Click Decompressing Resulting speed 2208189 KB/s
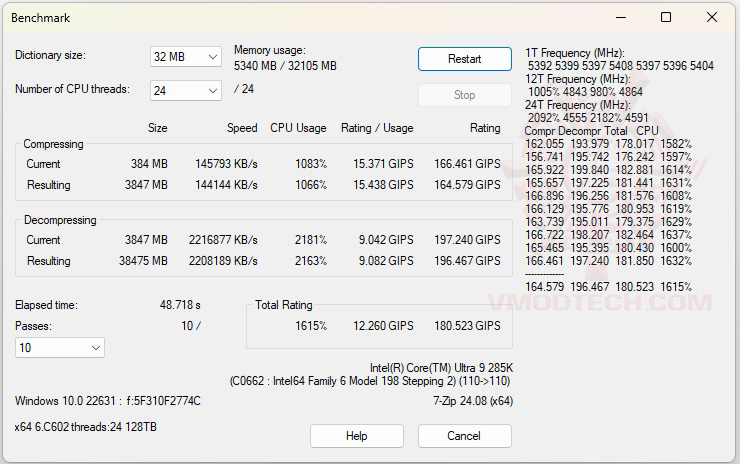Viewport: 743px width, 471px height. click(223, 261)
